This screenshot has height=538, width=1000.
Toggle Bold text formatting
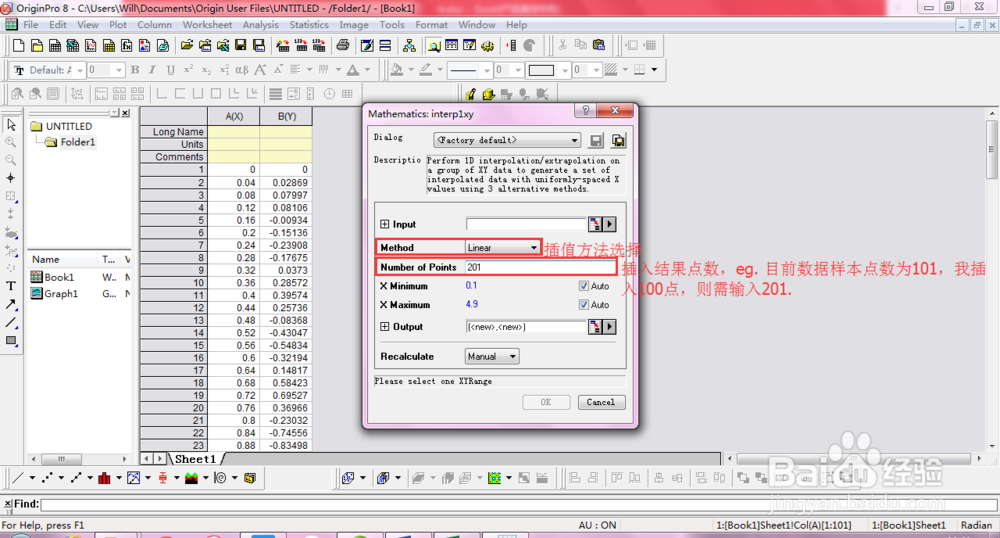135,69
